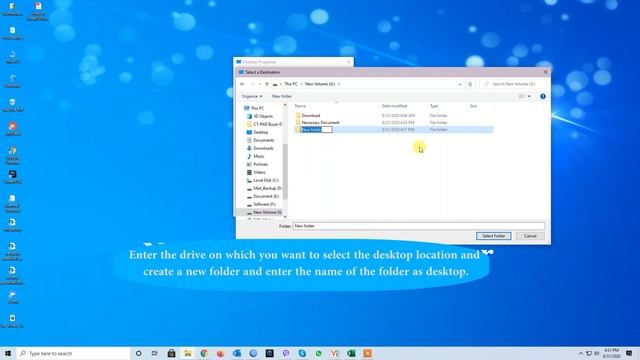Click the Cancel button

point(530,236)
